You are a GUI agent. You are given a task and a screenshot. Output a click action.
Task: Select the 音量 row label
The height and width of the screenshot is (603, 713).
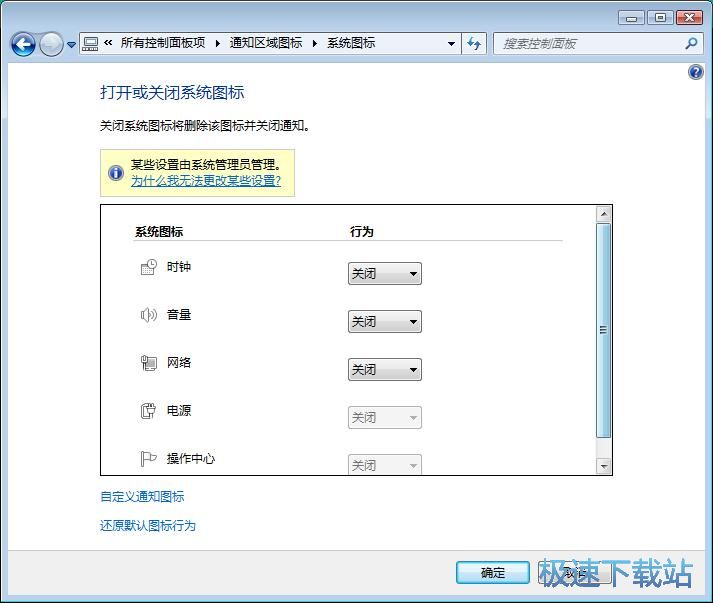tap(179, 315)
